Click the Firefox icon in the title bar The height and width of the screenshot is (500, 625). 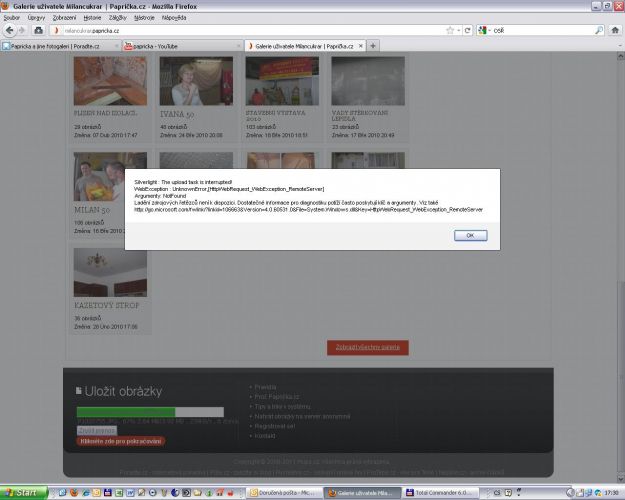[5, 6]
